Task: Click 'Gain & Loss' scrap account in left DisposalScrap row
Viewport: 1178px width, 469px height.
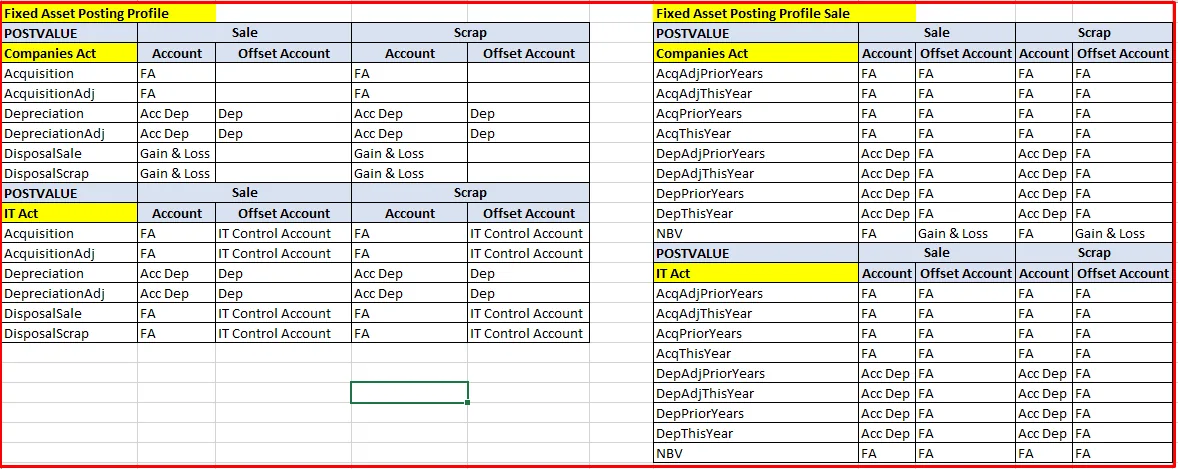Action: (x=388, y=174)
